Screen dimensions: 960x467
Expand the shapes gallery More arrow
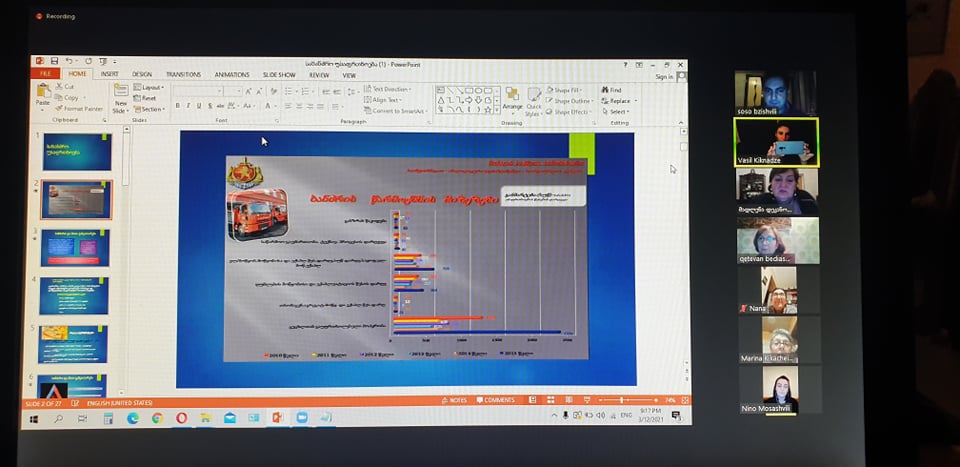click(497, 110)
